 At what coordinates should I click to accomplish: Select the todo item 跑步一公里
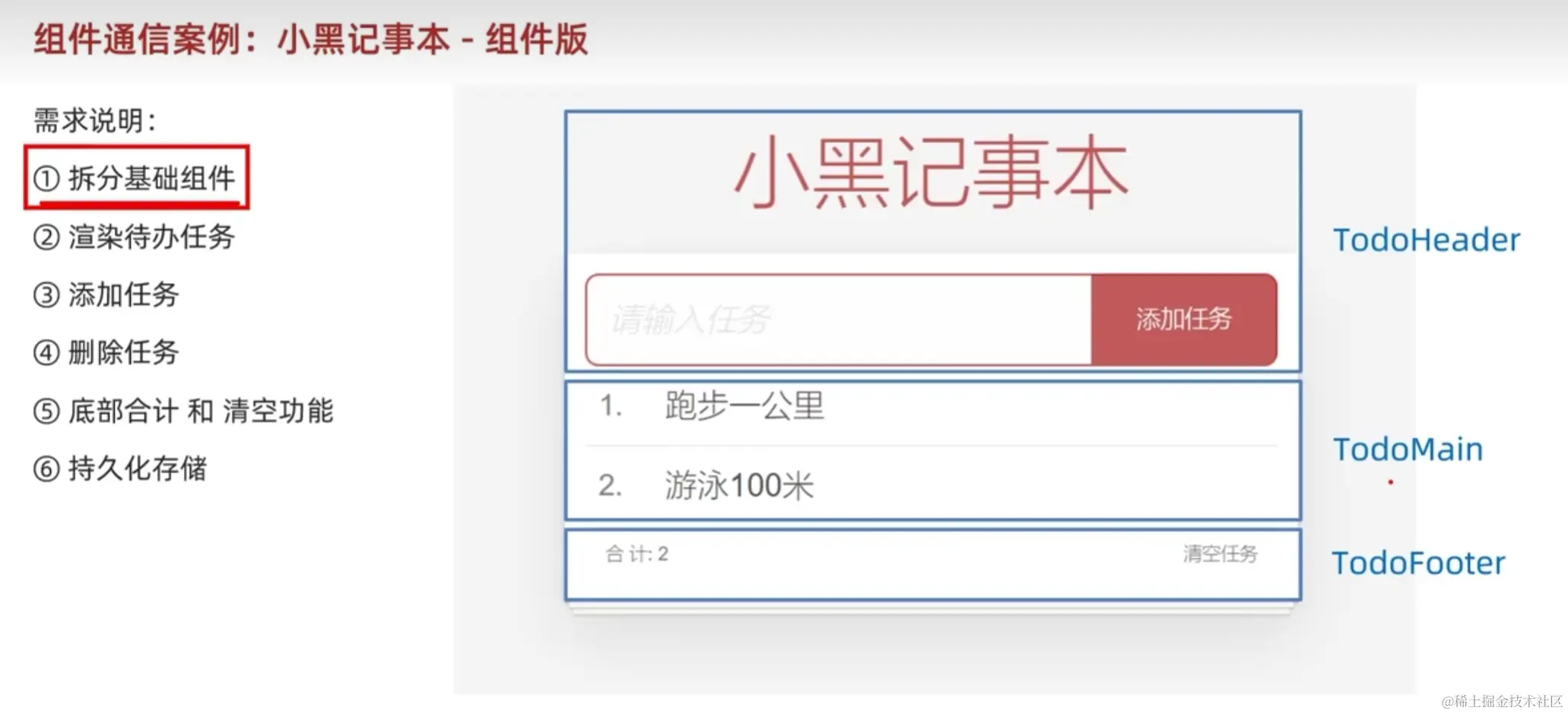click(x=744, y=406)
